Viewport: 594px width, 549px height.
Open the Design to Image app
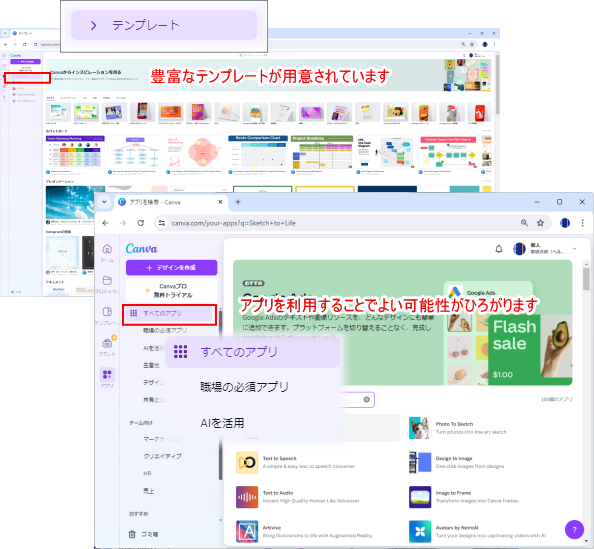pos(456,462)
